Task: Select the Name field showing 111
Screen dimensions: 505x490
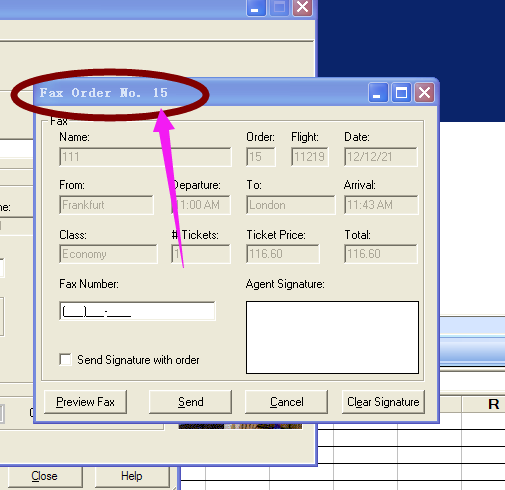Action: (x=145, y=157)
